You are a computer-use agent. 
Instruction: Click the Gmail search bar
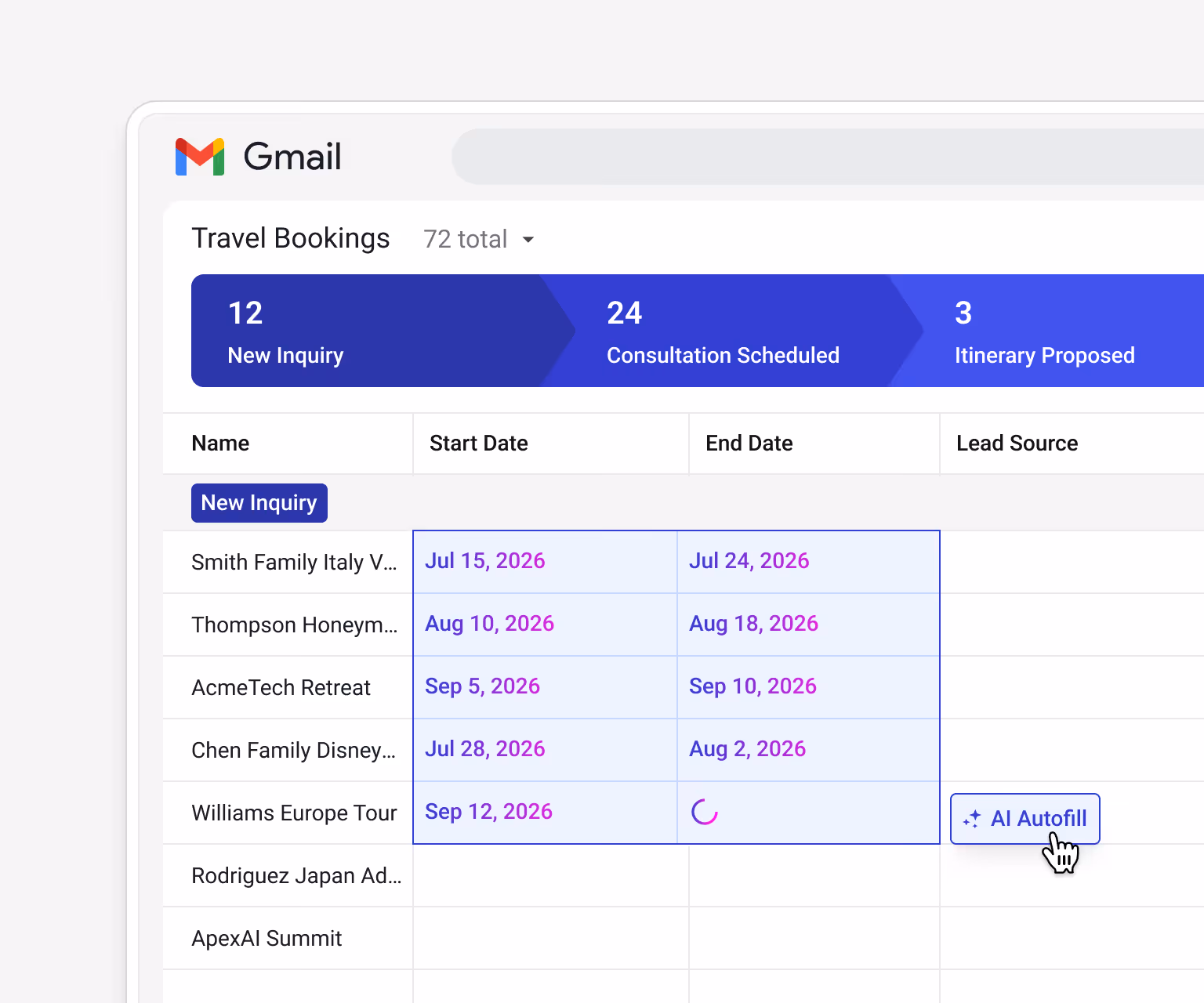pyautogui.click(x=828, y=157)
